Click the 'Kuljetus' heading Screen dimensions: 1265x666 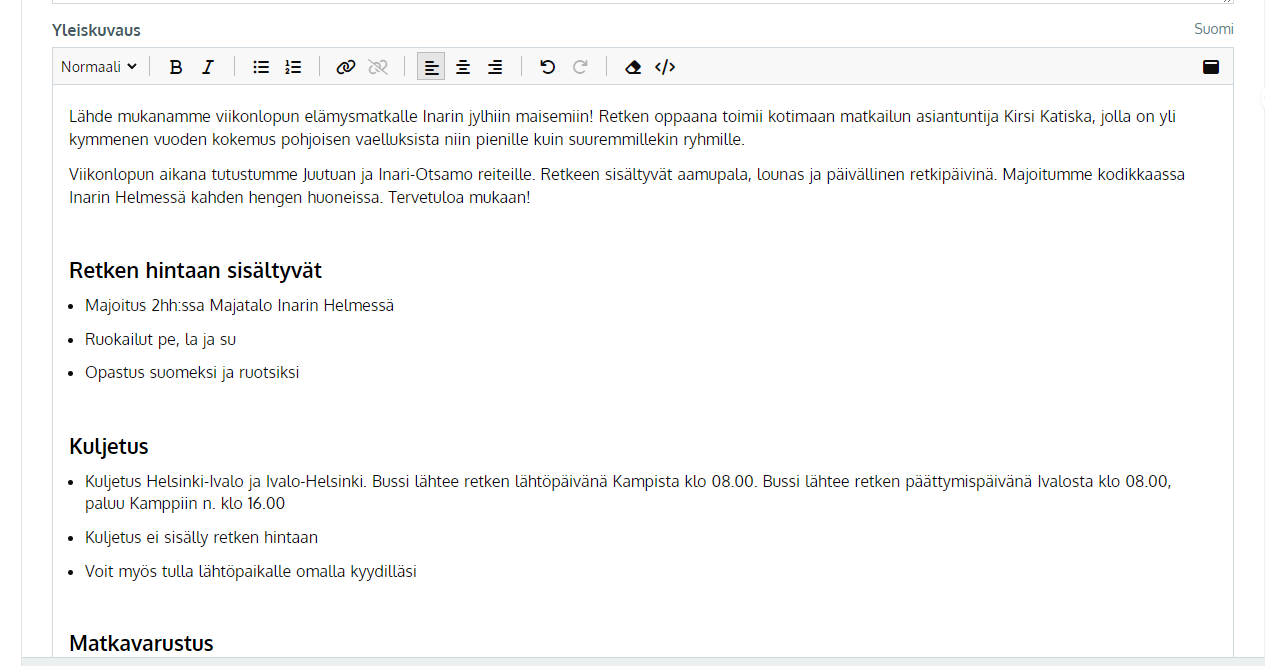pyautogui.click(x=109, y=446)
